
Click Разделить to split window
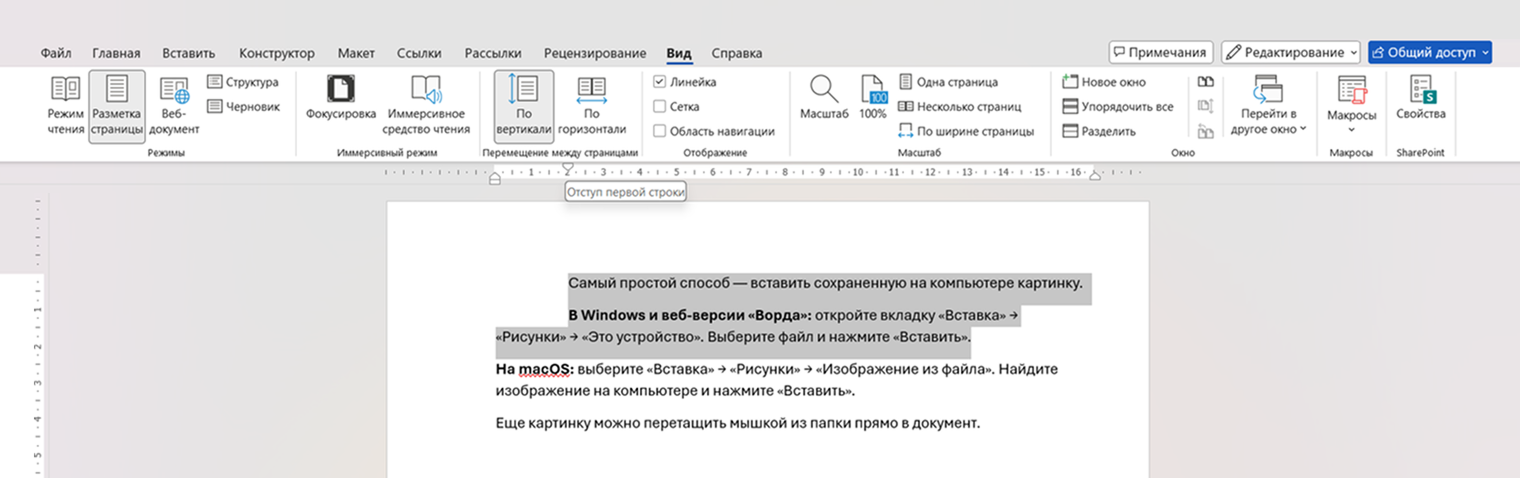(1099, 131)
